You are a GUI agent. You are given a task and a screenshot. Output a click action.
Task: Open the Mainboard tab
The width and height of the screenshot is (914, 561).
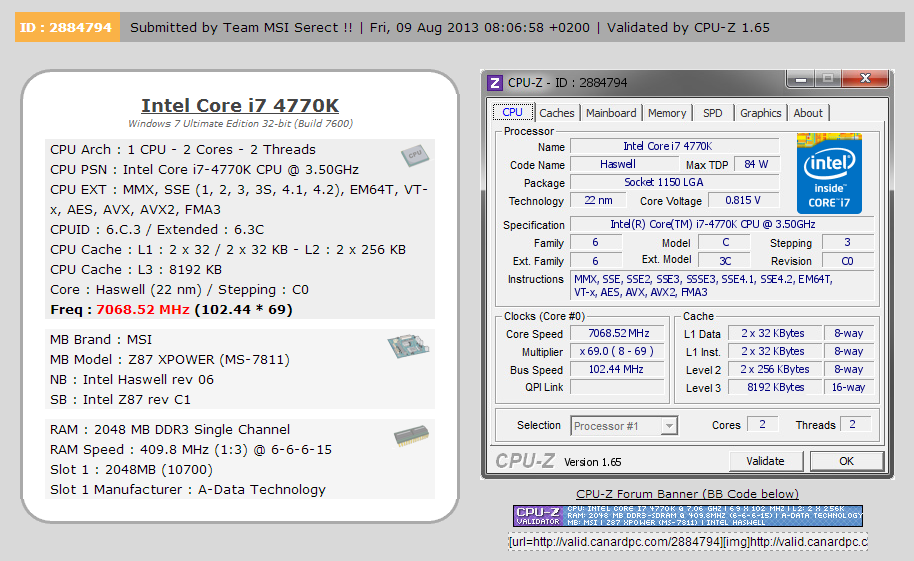[611, 113]
